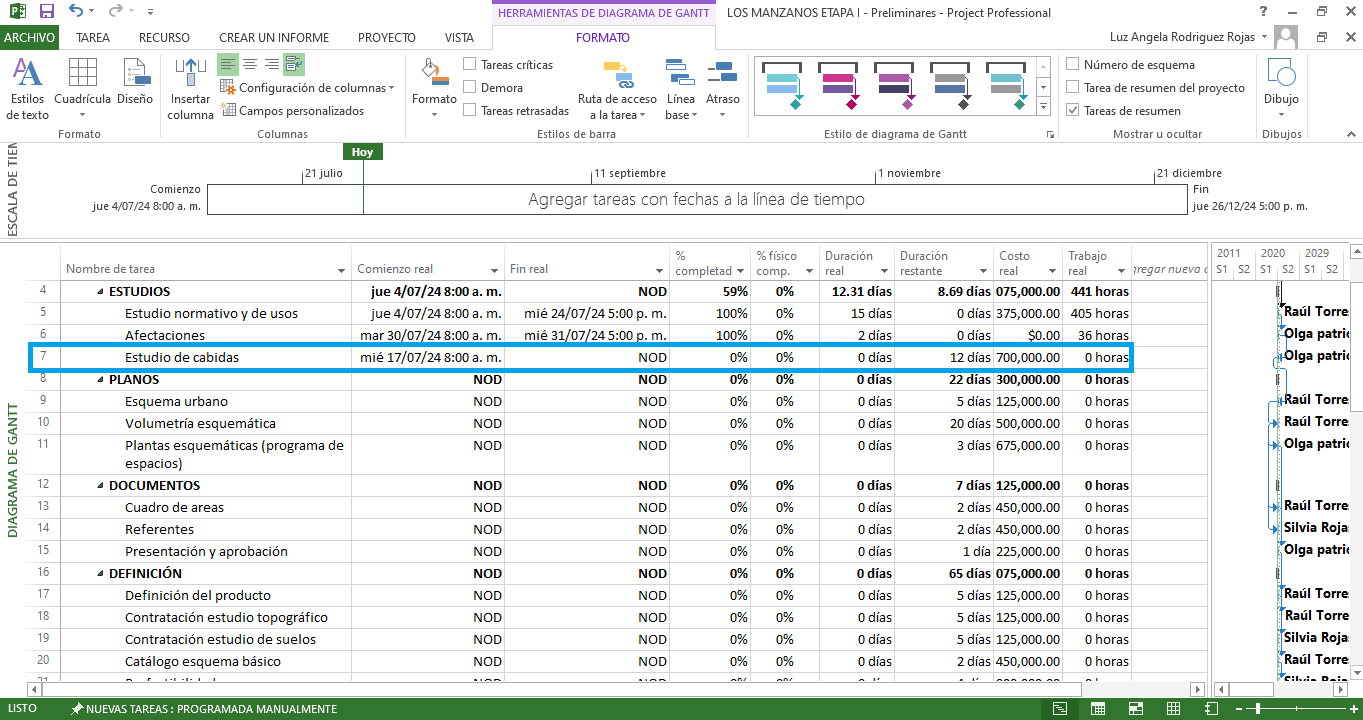This screenshot has width=1363, height=720.
Task: Switch to Team Planner view in status bar
Action: point(1136,709)
